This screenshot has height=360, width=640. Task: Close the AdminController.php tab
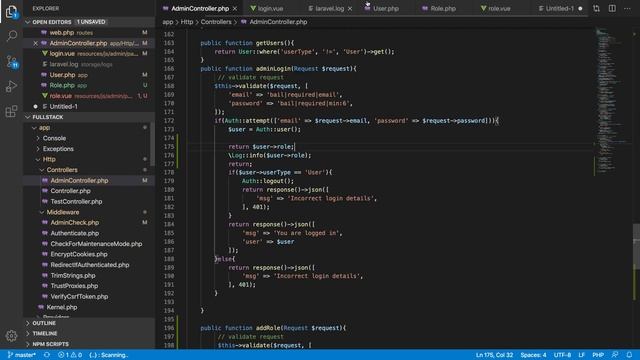(x=235, y=9)
